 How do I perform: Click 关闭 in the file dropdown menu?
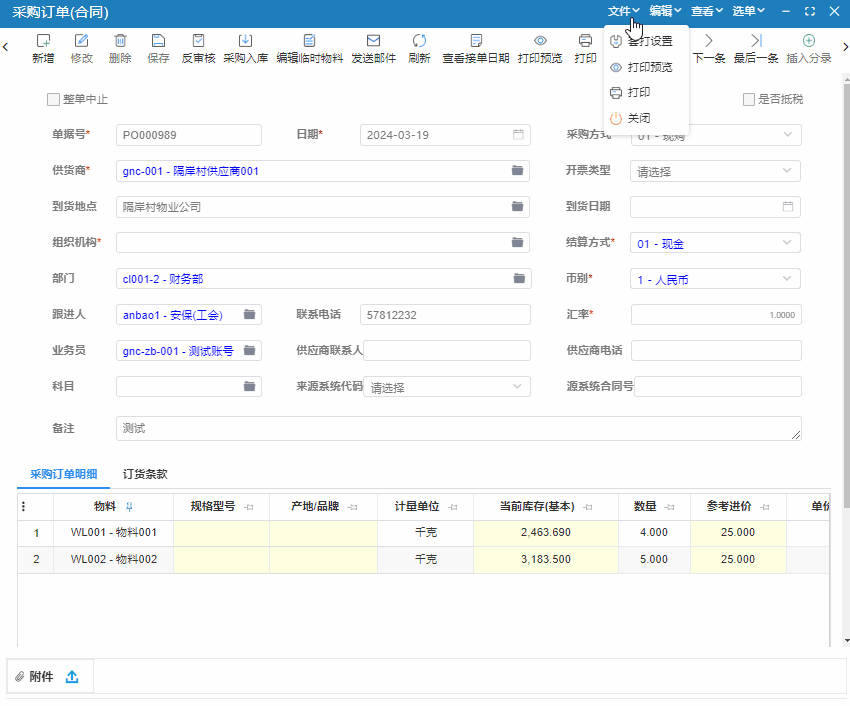(x=638, y=118)
